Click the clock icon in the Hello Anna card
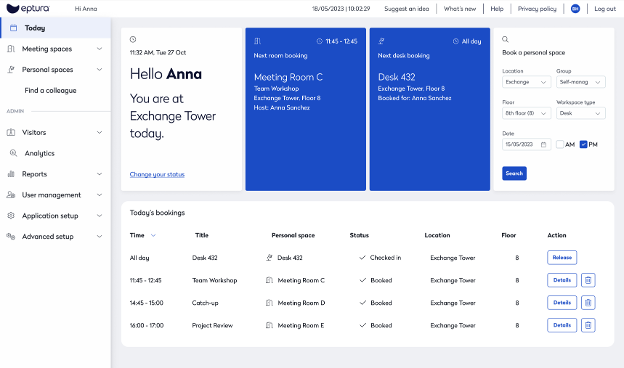The height and width of the screenshot is (368, 624). coord(133,39)
